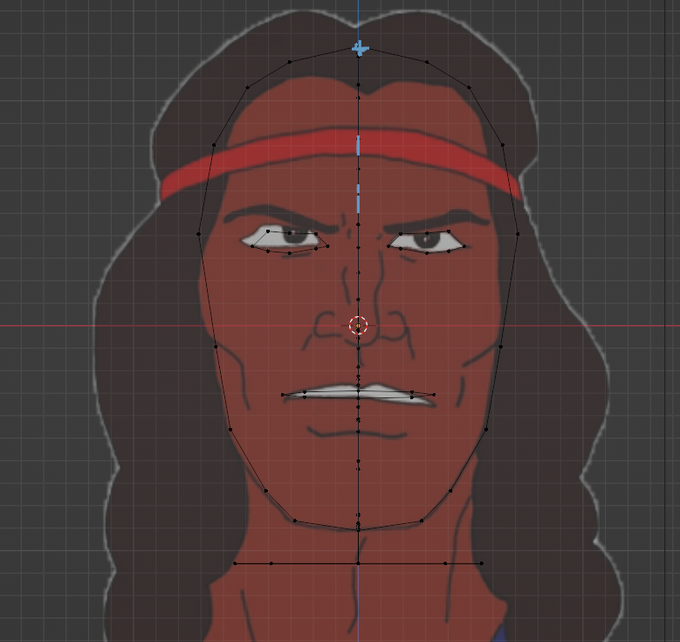Click the blue selected edge segment on the headband
This screenshot has height=642, width=680.
tap(358, 145)
